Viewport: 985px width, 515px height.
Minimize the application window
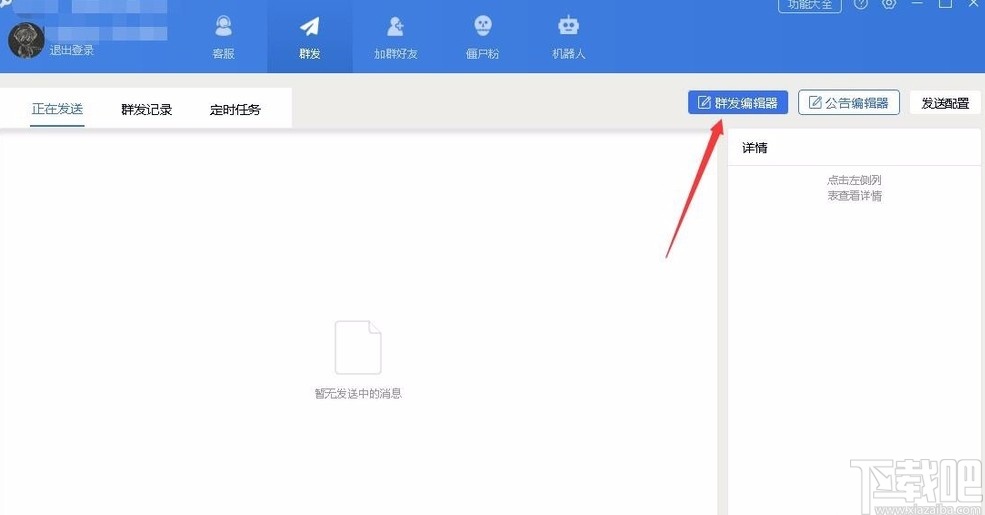[917, 3]
